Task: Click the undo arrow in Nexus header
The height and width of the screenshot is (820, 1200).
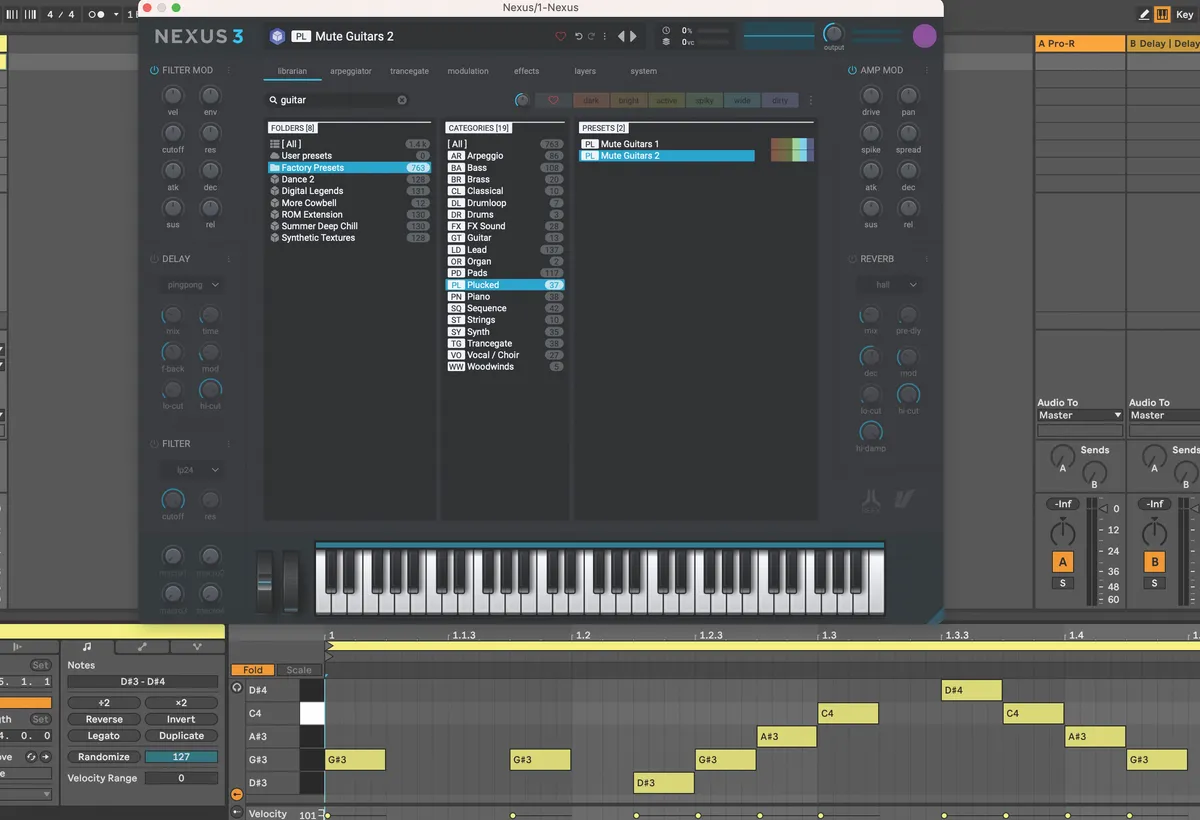Action: 578,37
